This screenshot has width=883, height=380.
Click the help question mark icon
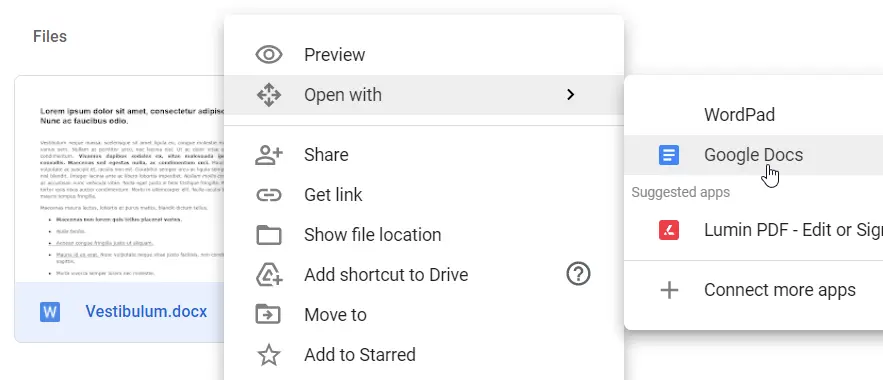click(578, 275)
